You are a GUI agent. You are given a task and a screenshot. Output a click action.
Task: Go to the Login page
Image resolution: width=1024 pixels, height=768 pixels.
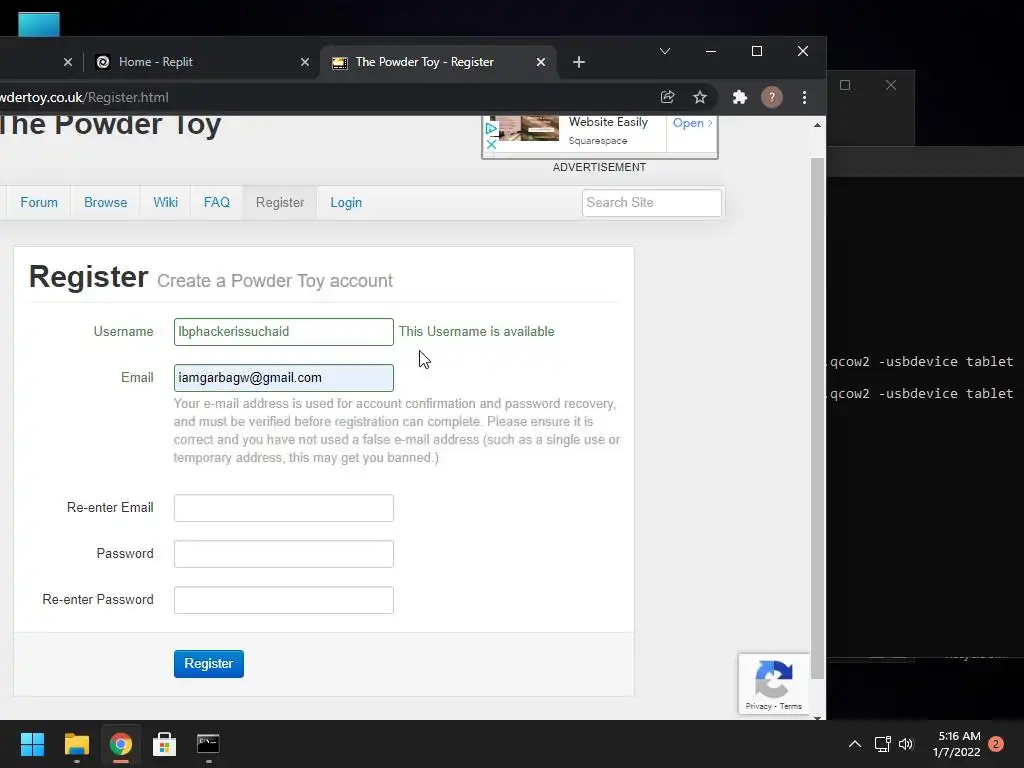(345, 202)
